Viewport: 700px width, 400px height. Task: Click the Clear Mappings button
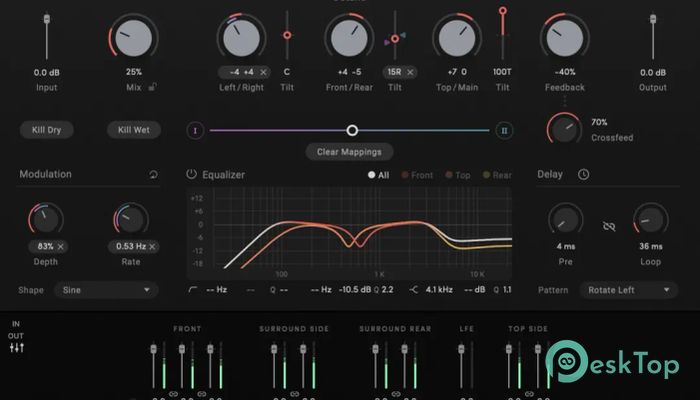[349, 152]
